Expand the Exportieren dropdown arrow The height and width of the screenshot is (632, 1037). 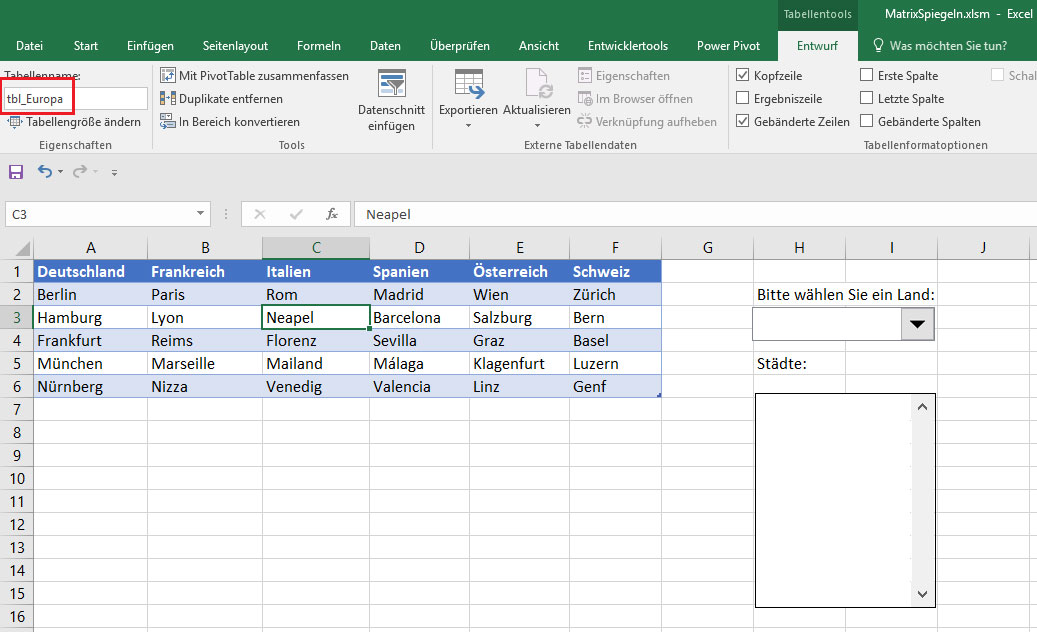point(468,126)
